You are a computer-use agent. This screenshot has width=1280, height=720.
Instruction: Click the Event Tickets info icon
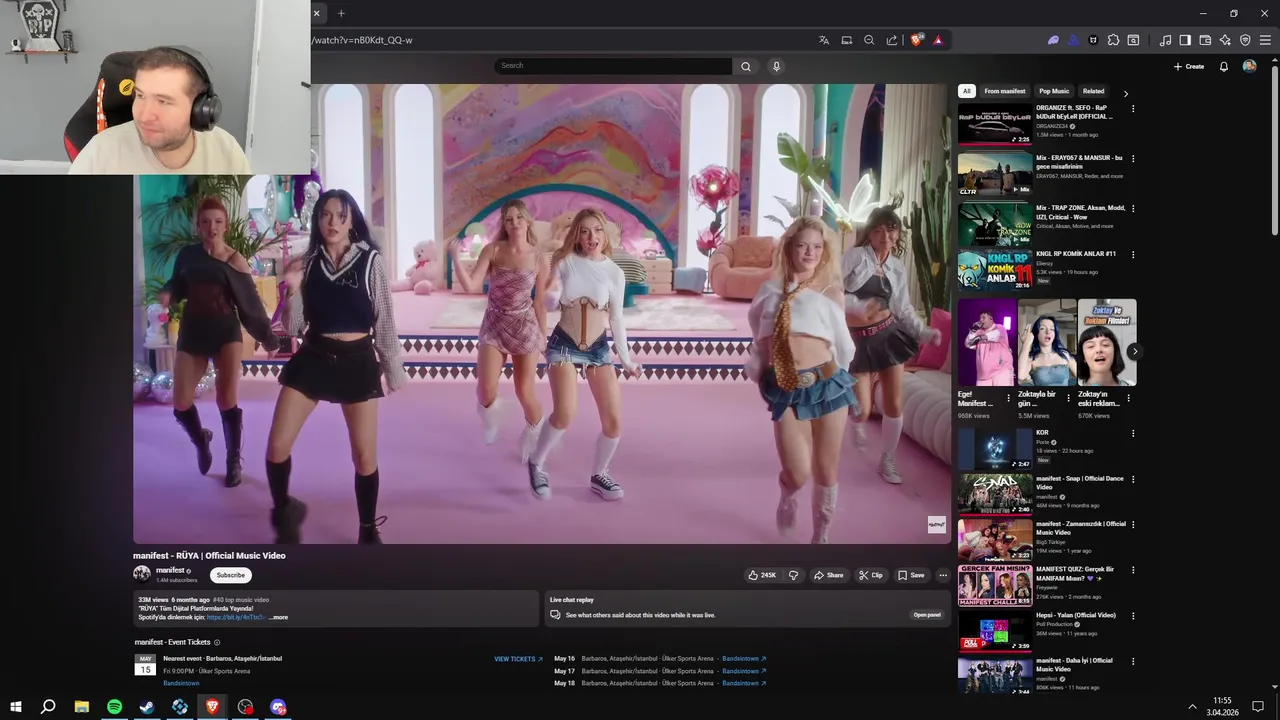coord(217,642)
